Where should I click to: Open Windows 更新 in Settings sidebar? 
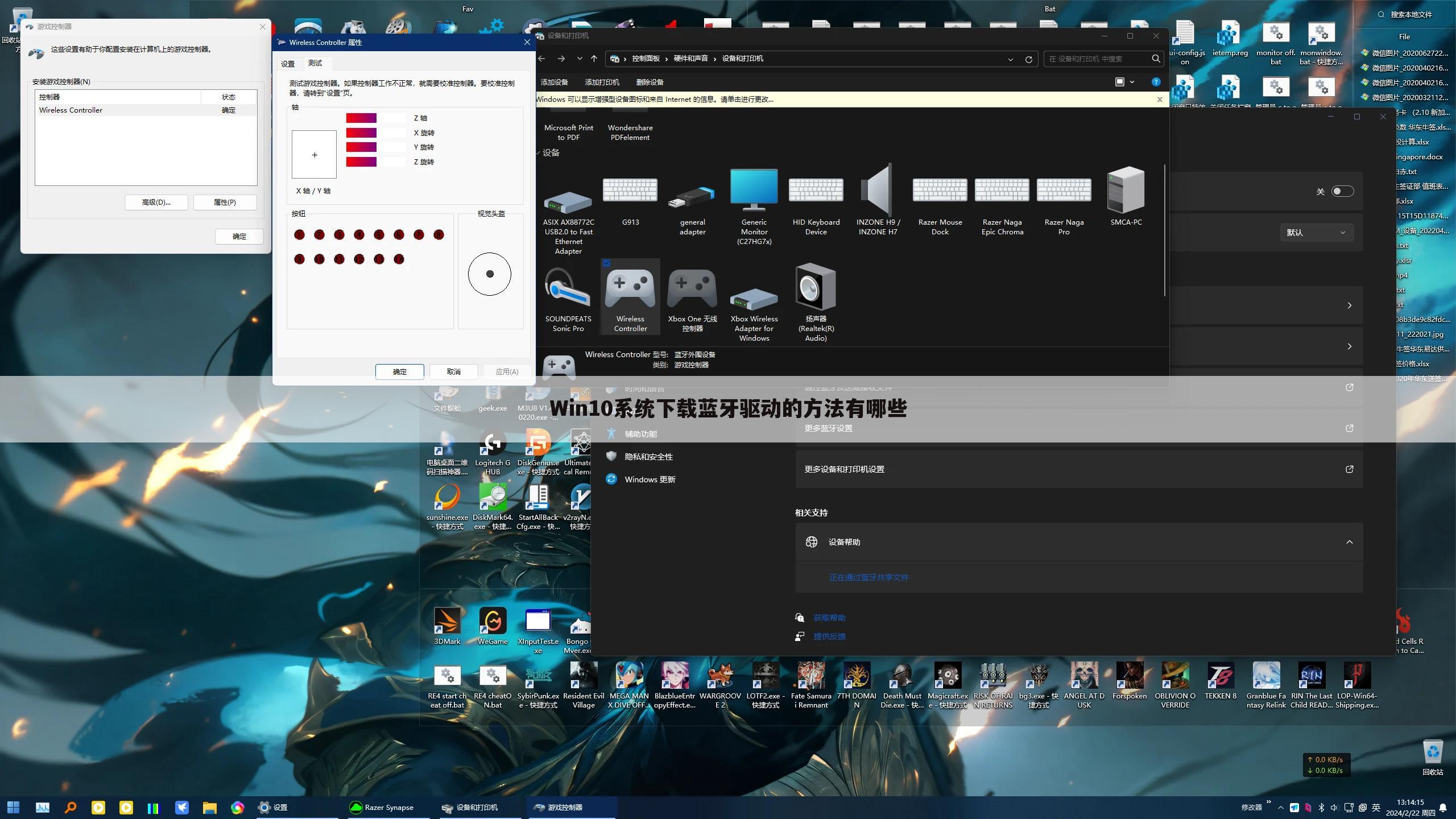(x=650, y=479)
